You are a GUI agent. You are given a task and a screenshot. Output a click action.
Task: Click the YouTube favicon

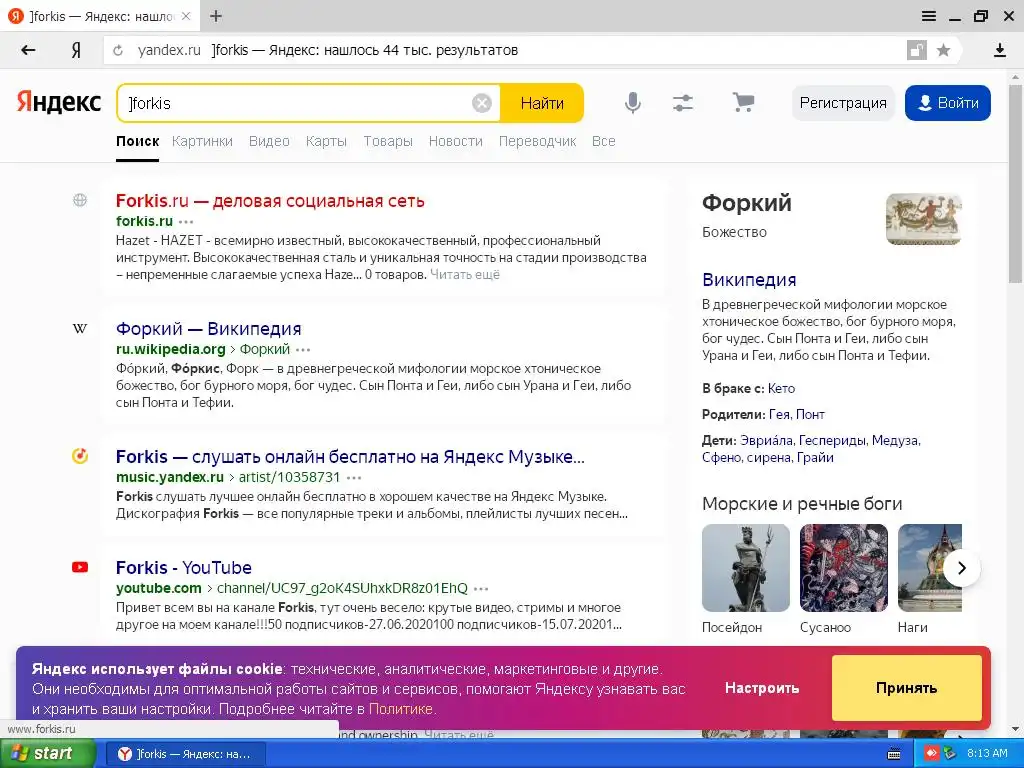80,567
